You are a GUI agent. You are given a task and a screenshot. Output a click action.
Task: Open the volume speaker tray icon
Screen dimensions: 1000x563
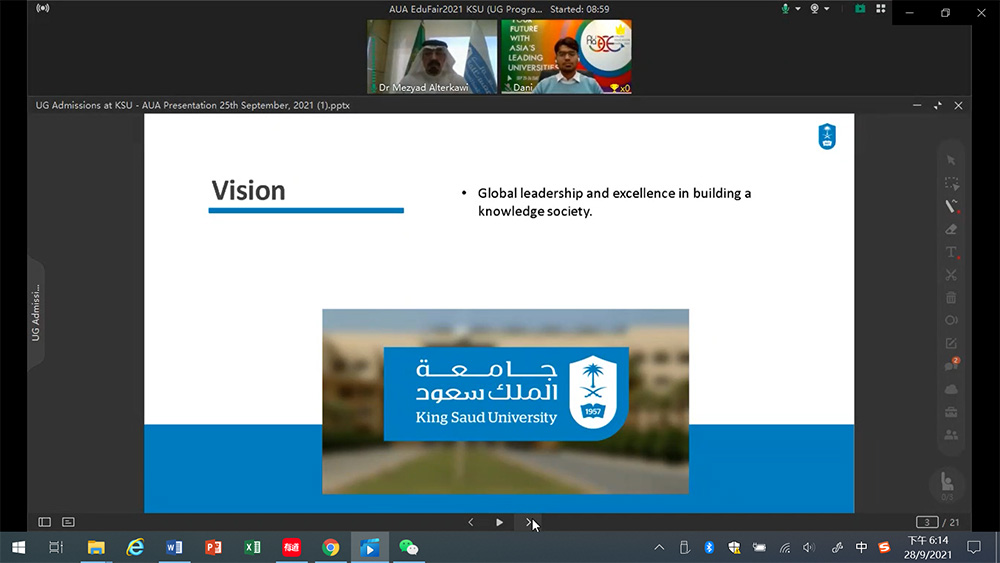[809, 547]
